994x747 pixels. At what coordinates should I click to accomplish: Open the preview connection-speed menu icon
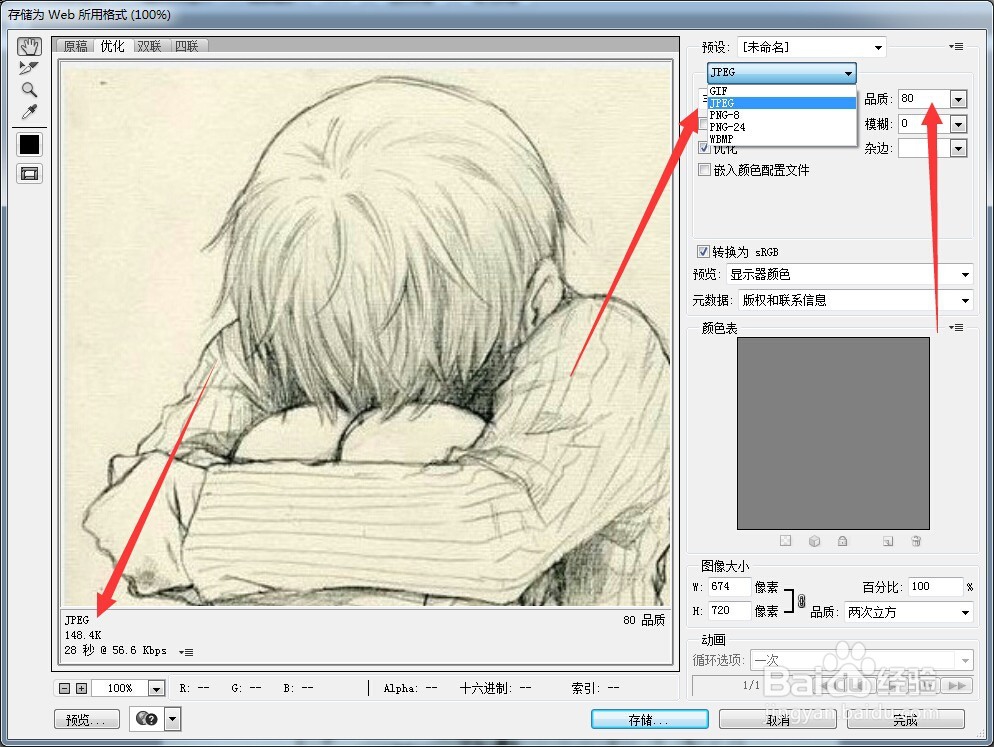tap(186, 652)
